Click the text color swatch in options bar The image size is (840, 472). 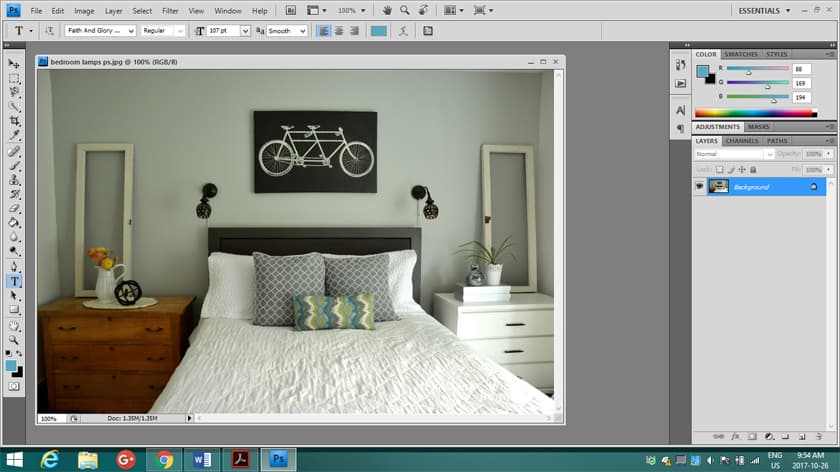tap(379, 31)
